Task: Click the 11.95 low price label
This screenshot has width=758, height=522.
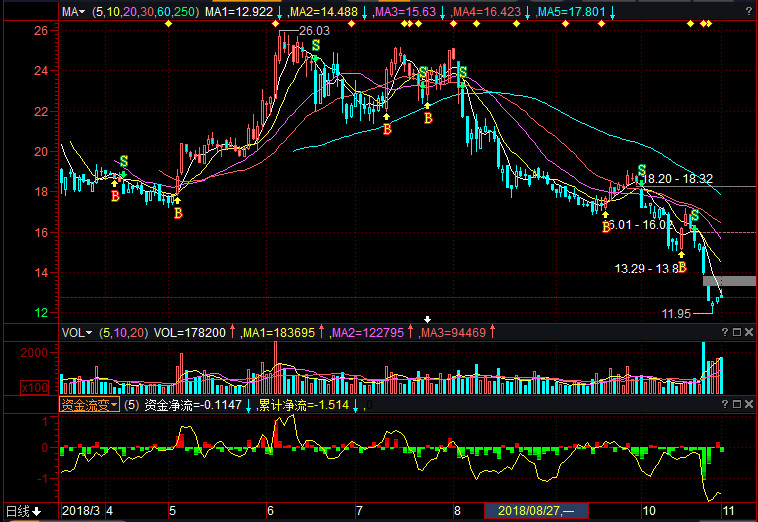Action: 676,313
